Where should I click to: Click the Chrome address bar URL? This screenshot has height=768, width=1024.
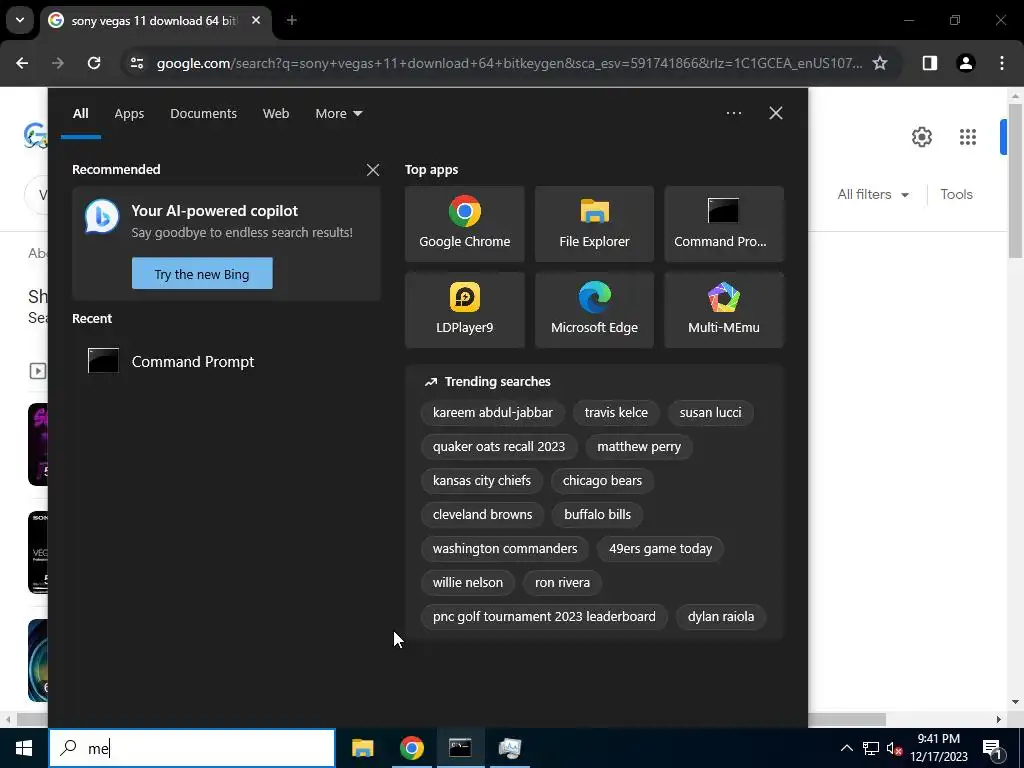(509, 63)
